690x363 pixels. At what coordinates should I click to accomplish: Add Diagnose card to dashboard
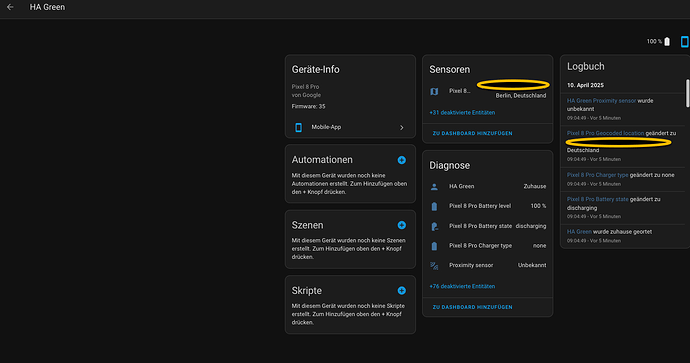472,307
